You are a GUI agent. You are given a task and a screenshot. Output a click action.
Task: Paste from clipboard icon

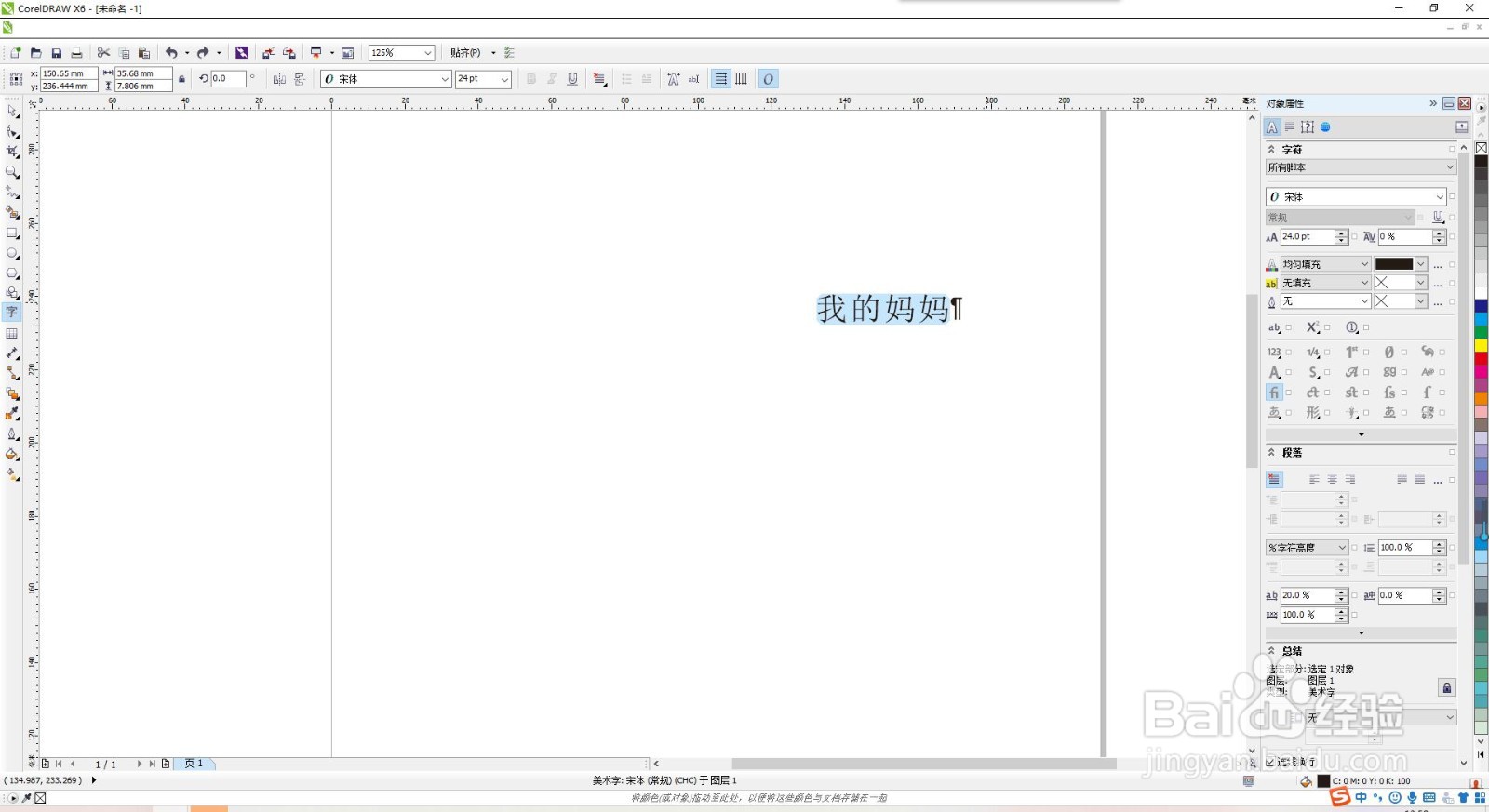pyautogui.click(x=144, y=53)
